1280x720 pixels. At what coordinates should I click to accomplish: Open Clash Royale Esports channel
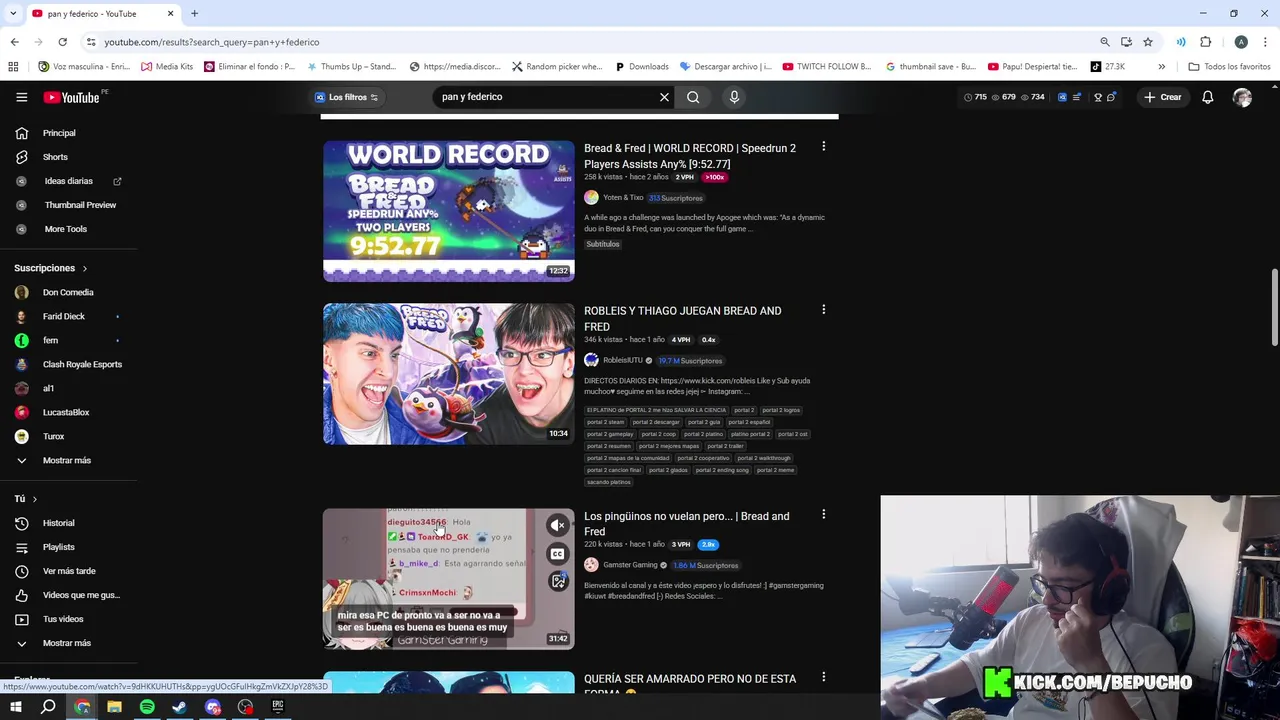coord(82,364)
